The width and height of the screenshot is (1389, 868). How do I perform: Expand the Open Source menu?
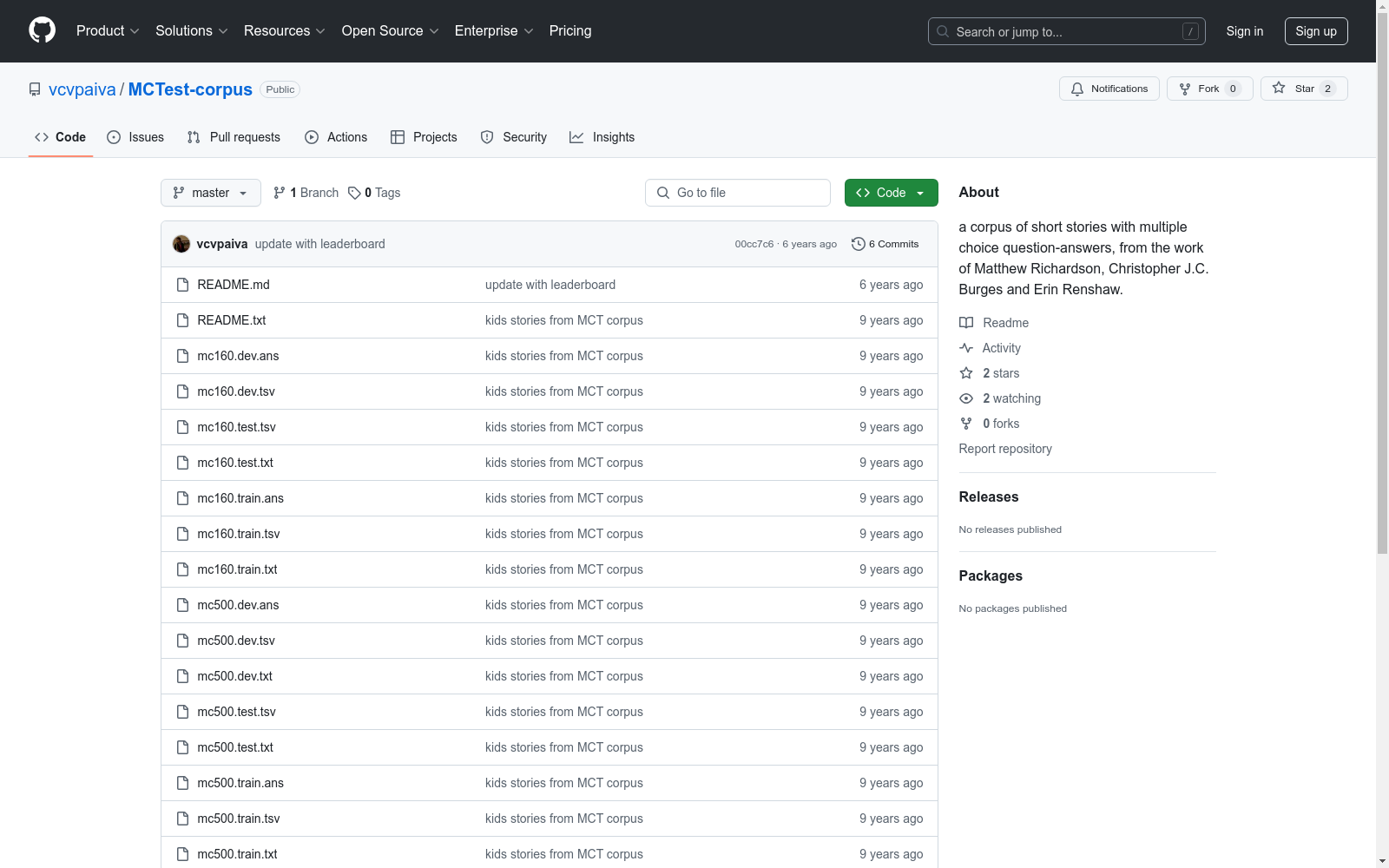pyautogui.click(x=391, y=30)
